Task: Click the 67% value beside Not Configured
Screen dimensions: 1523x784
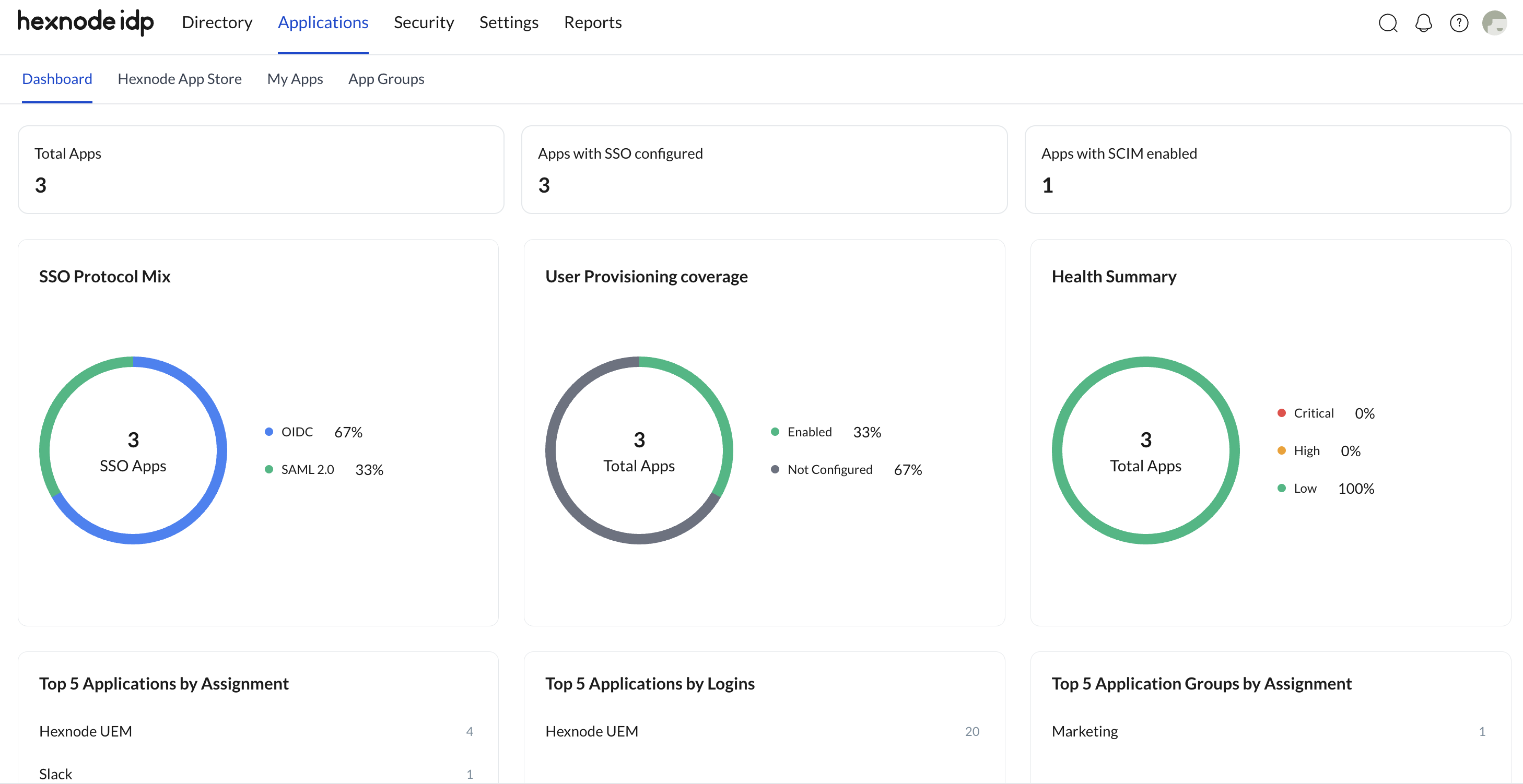Action: [x=908, y=470]
